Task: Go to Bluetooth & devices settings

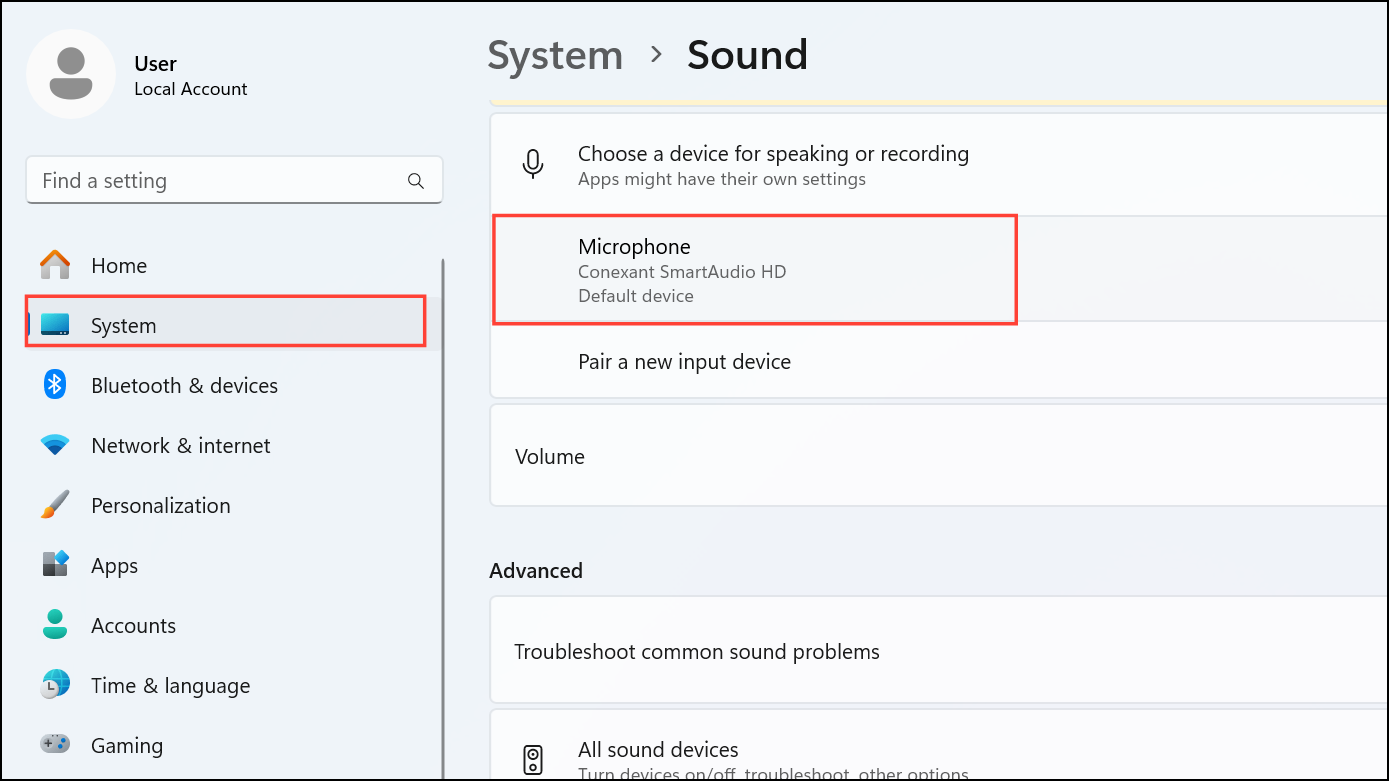Action: coord(184,385)
